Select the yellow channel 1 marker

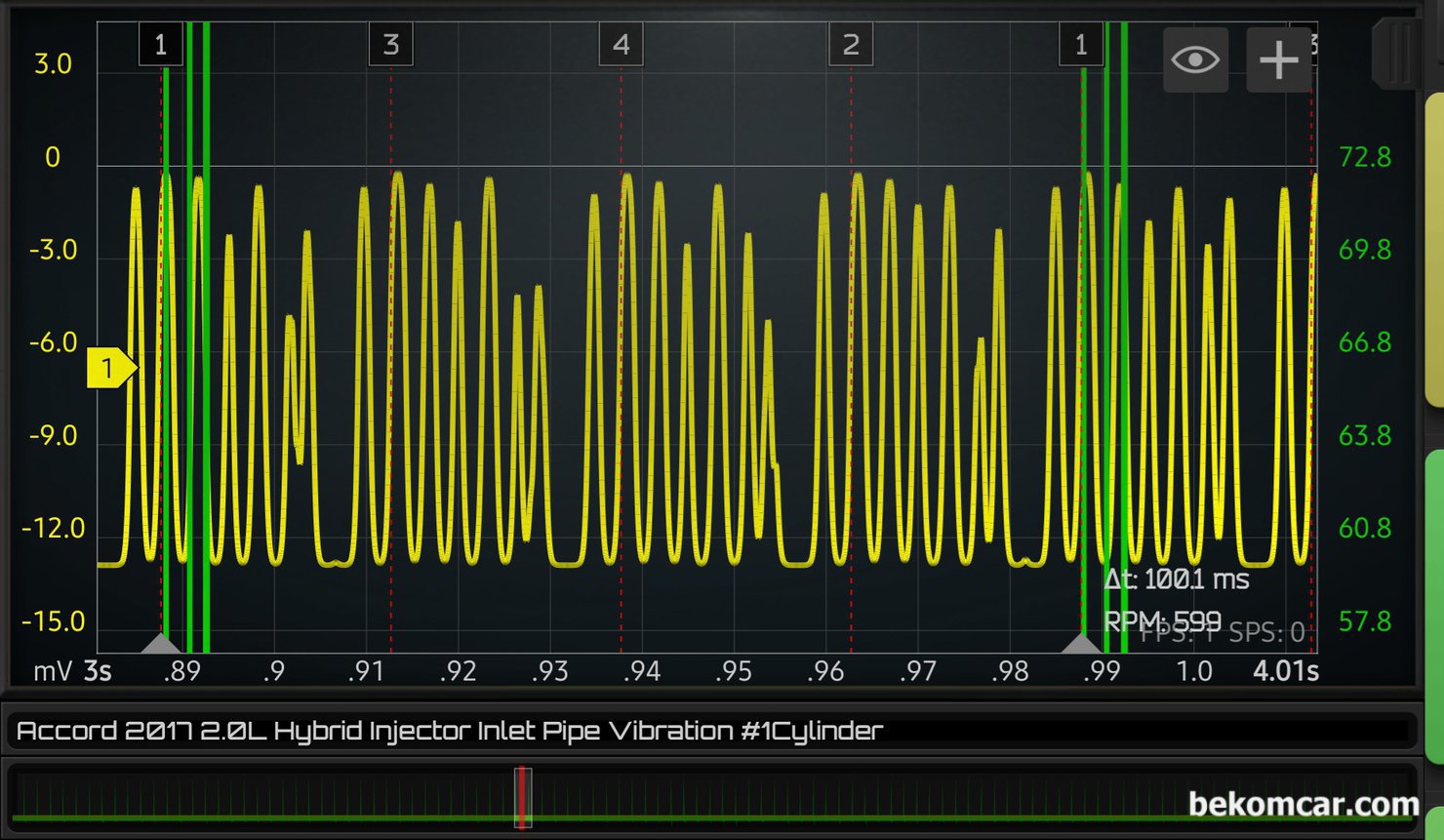[x=109, y=368]
